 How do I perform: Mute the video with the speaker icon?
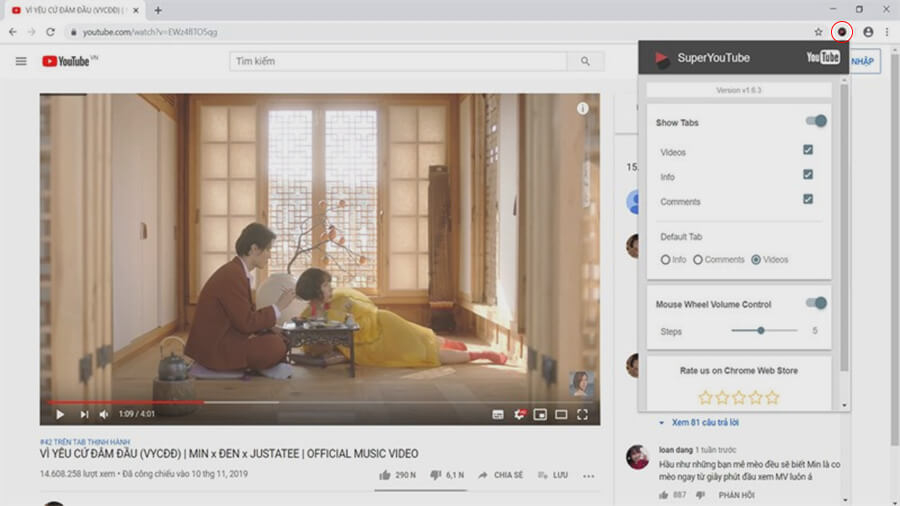click(x=104, y=414)
